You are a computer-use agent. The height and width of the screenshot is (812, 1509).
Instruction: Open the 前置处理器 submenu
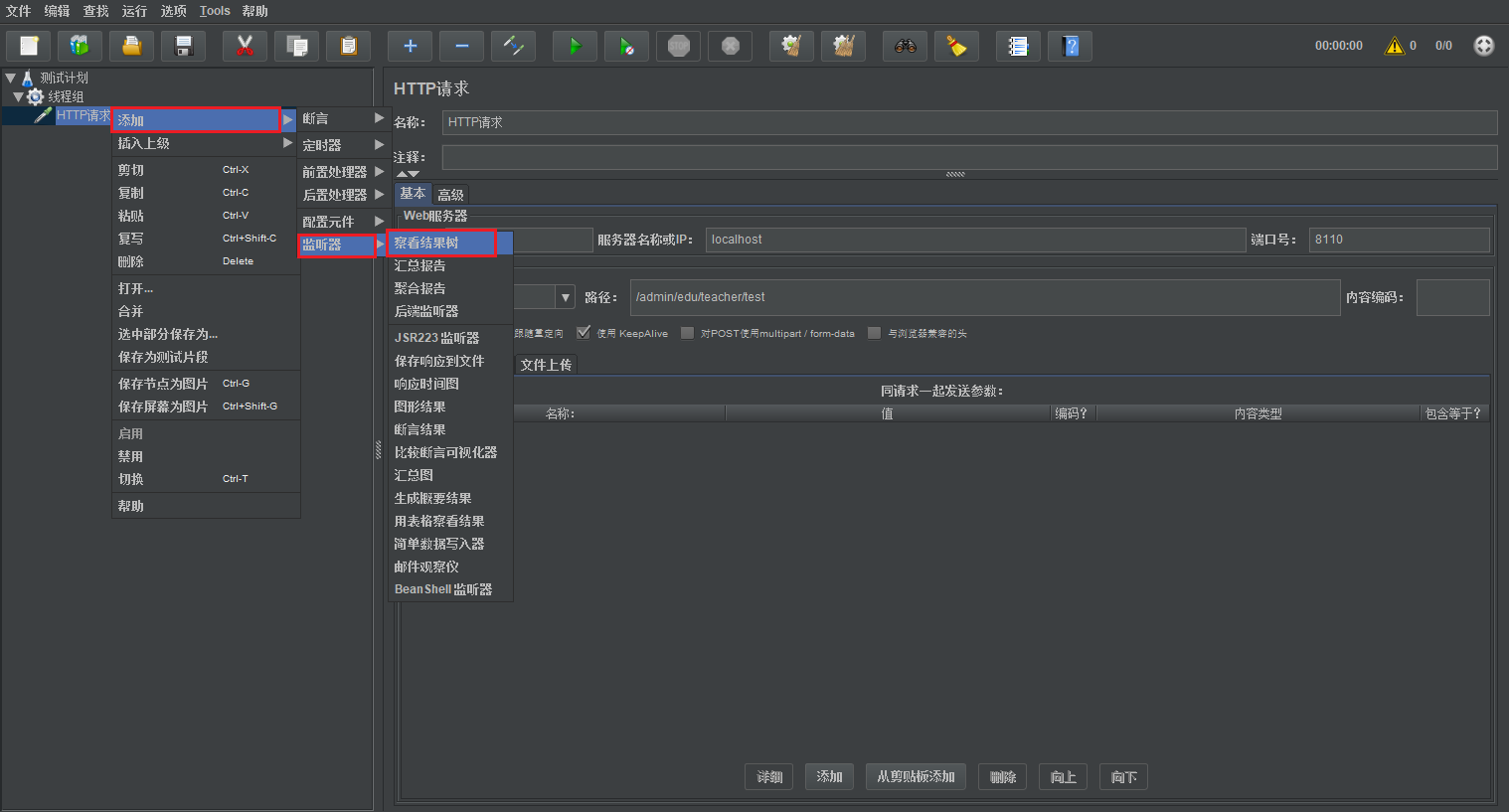pyautogui.click(x=343, y=172)
